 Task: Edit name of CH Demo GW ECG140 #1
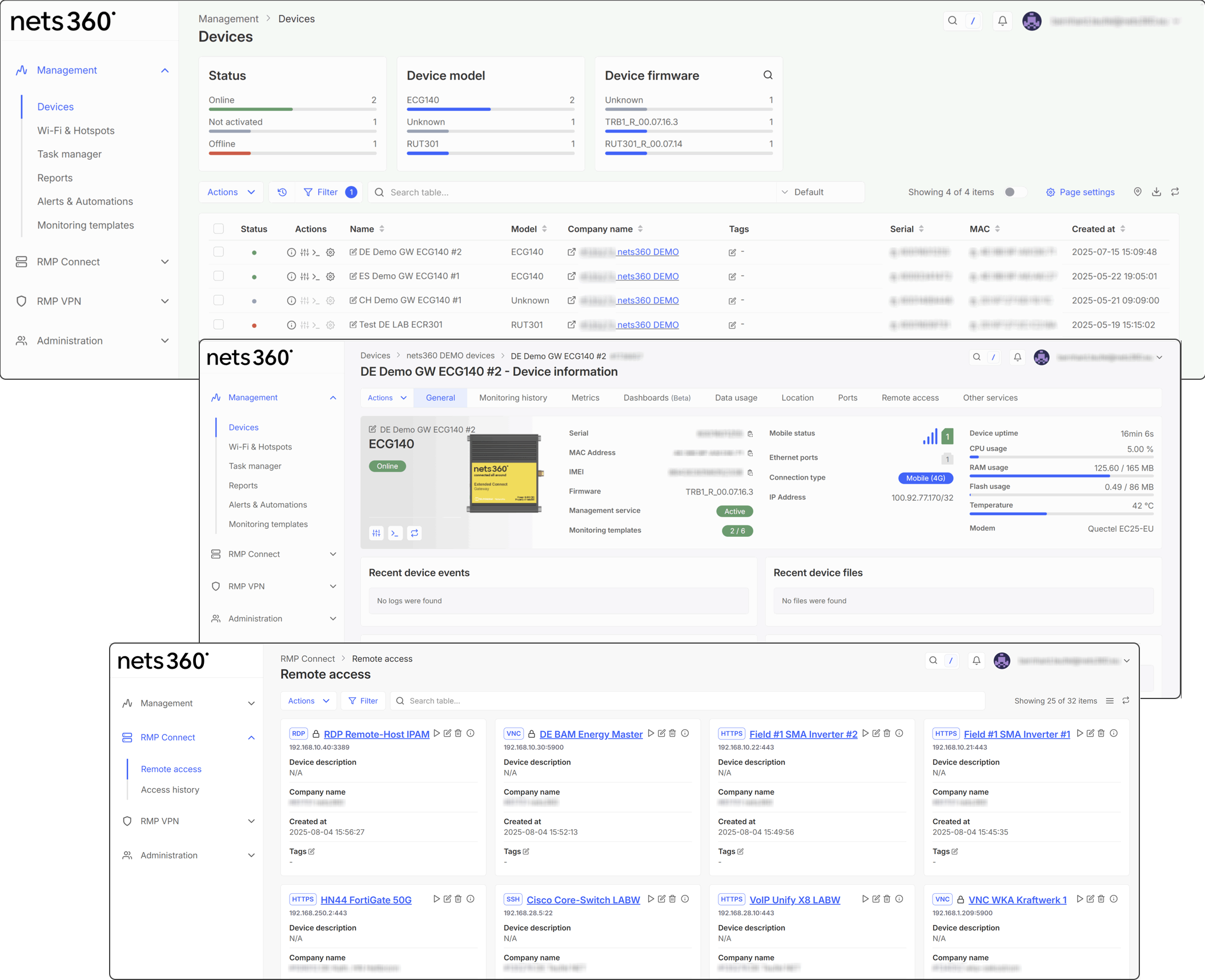[353, 300]
